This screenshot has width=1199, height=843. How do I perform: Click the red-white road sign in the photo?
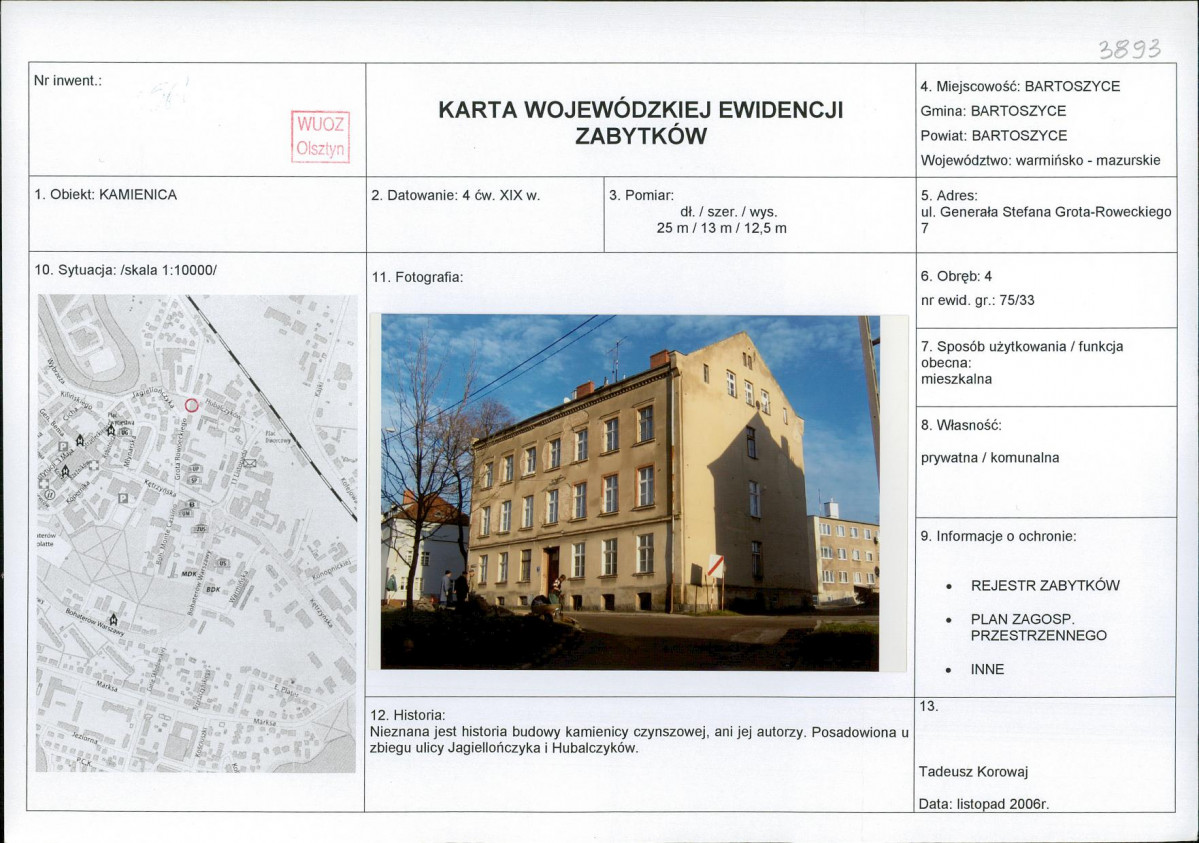715,566
